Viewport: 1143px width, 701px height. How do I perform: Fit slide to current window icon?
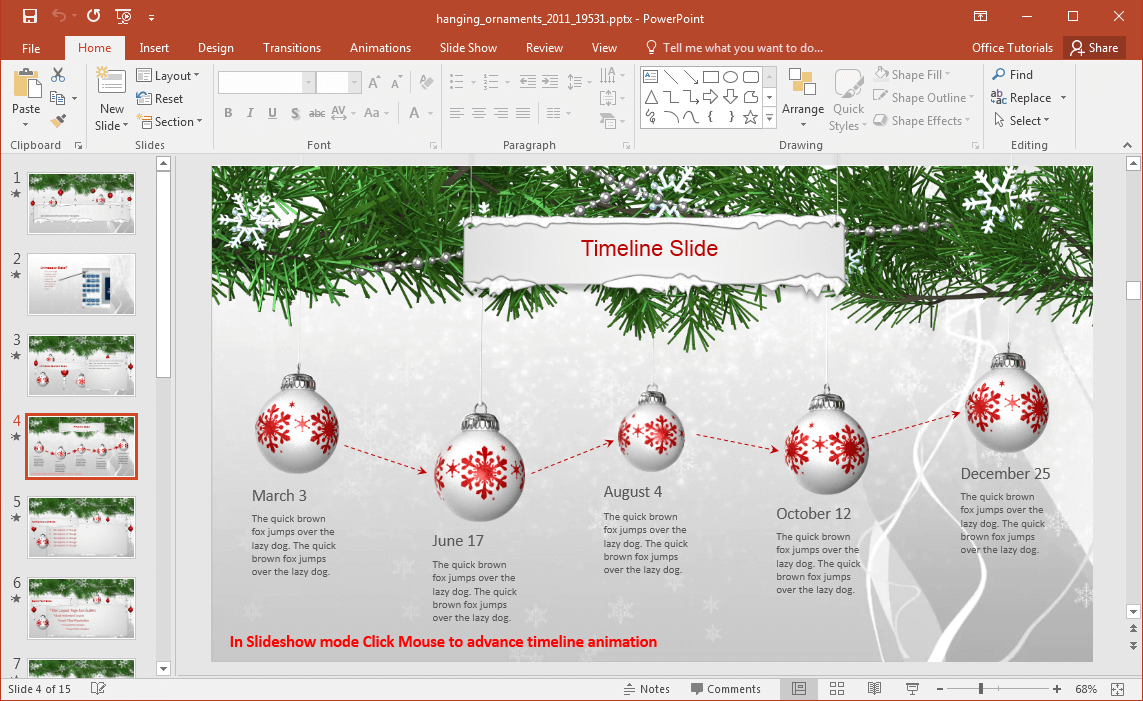coord(1117,689)
